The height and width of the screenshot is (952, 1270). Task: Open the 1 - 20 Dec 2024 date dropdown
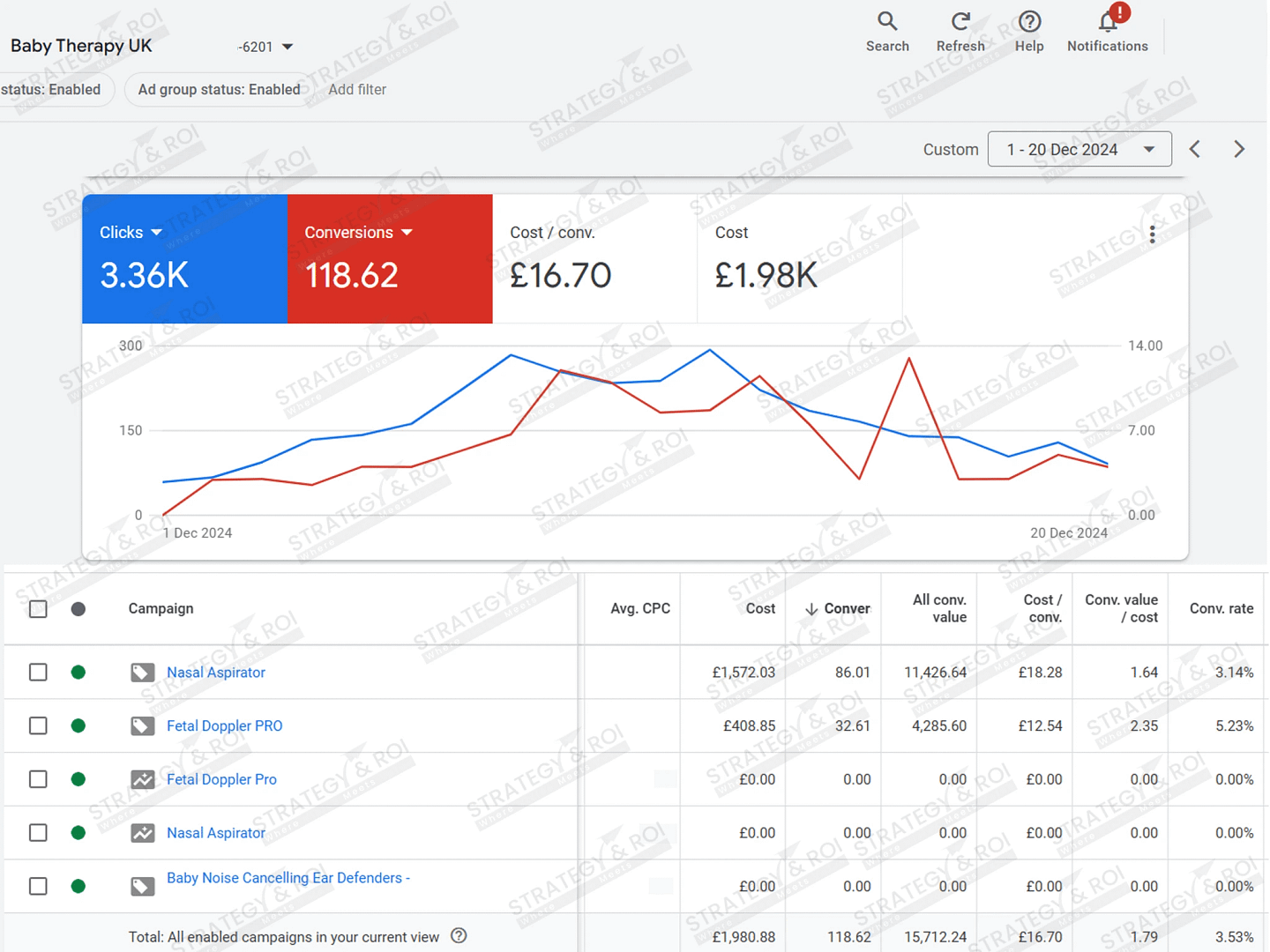[x=1079, y=149]
